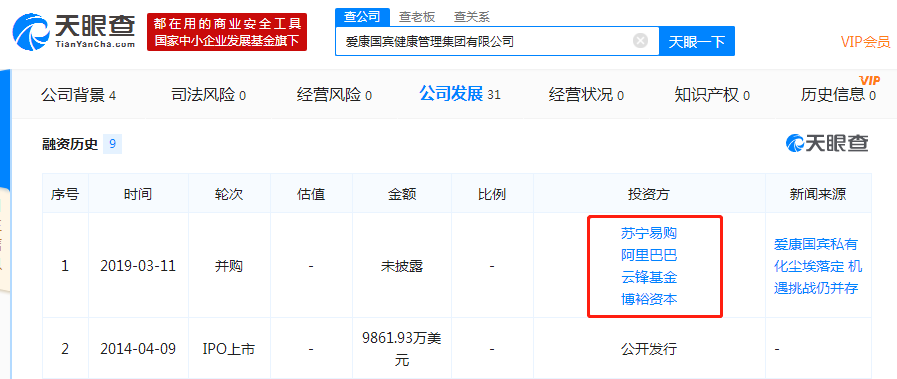Click the 时间 column header
Viewport: 897px width, 379px height.
138,194
